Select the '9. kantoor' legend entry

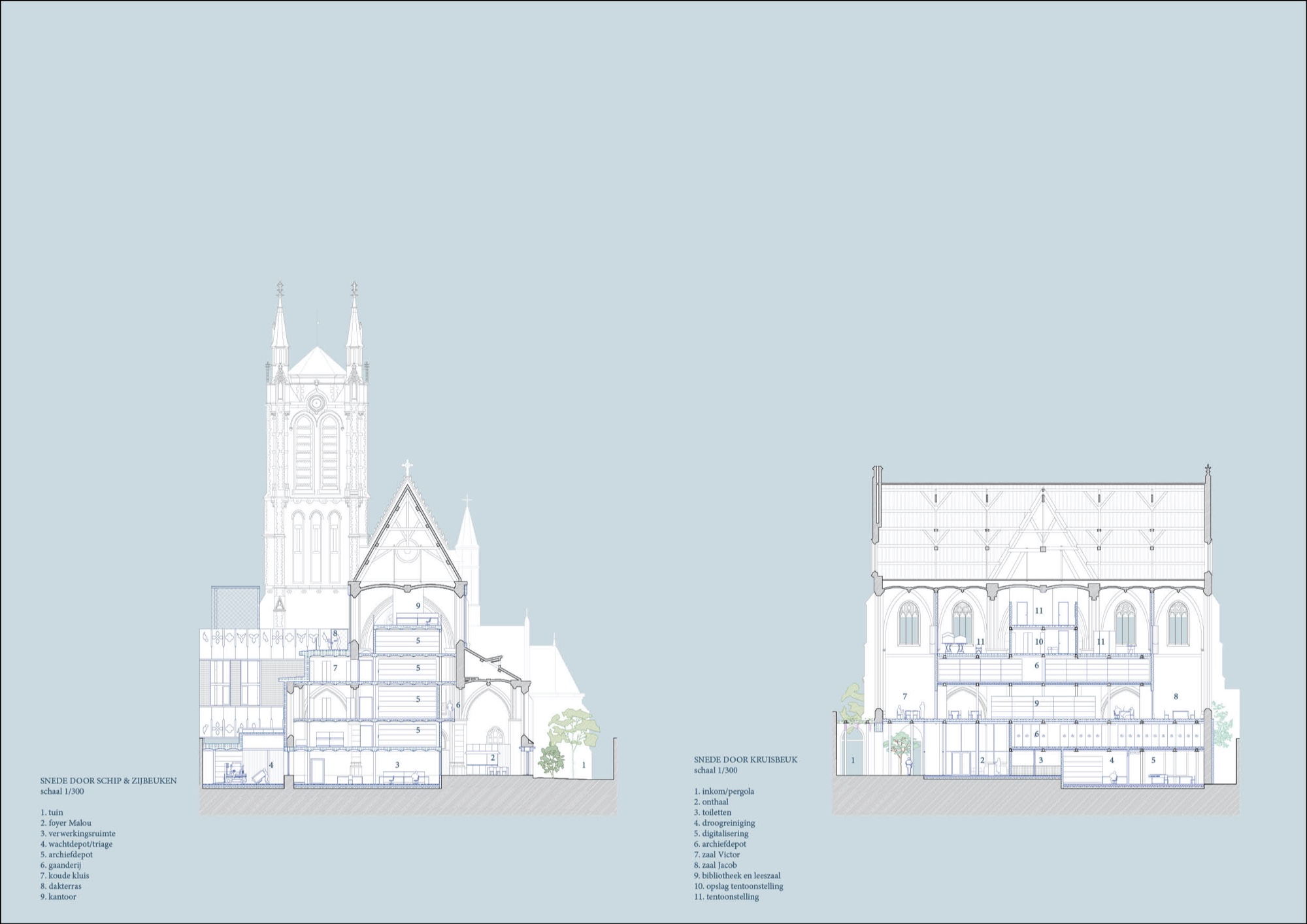click(58, 897)
